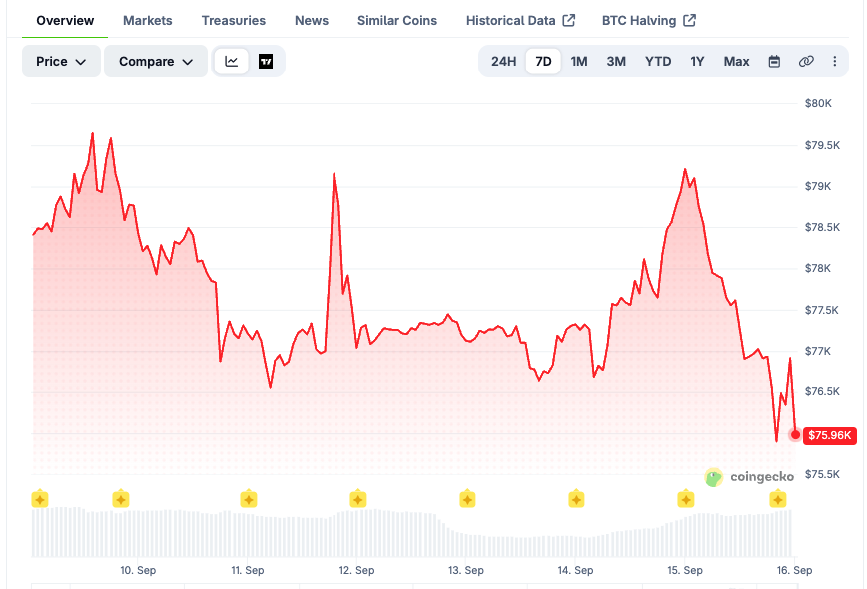Click the 10. Sep date label

click(138, 570)
